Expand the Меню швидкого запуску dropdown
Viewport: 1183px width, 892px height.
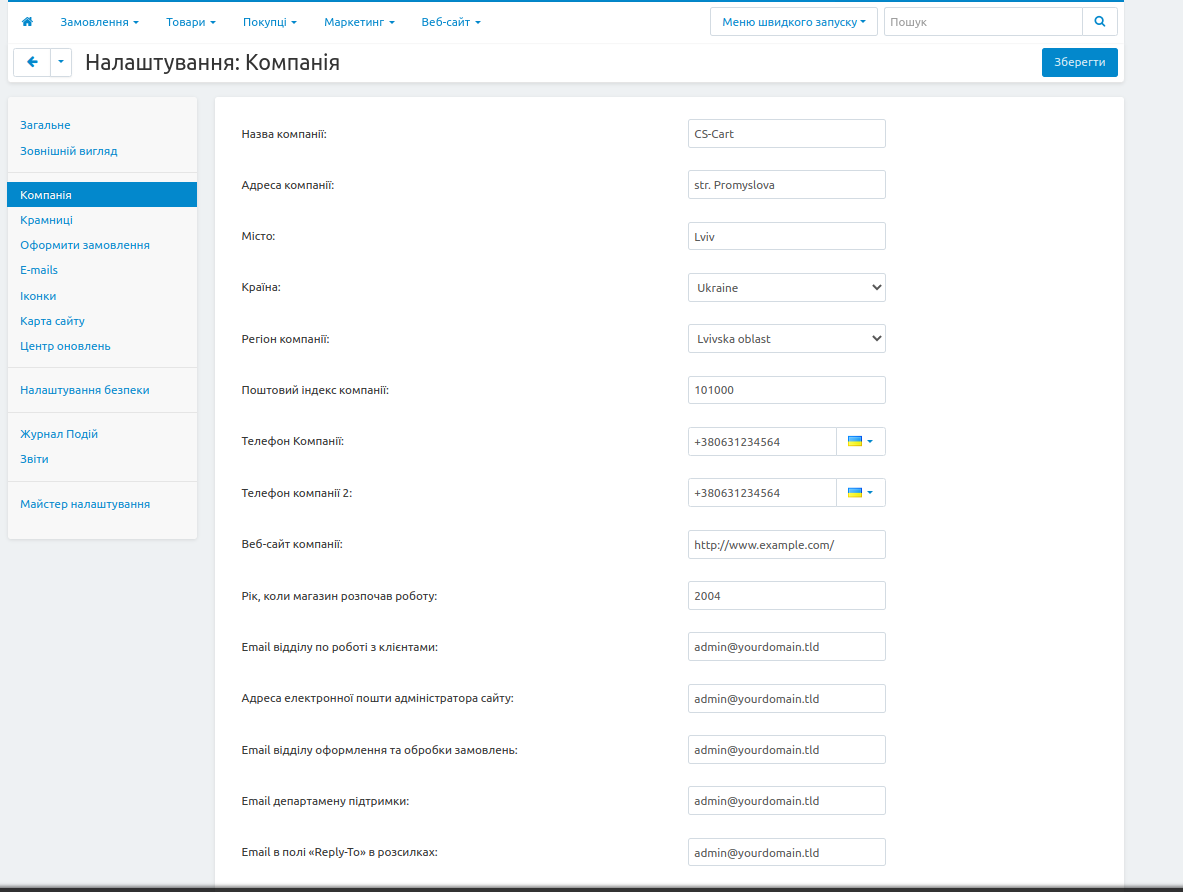point(793,22)
